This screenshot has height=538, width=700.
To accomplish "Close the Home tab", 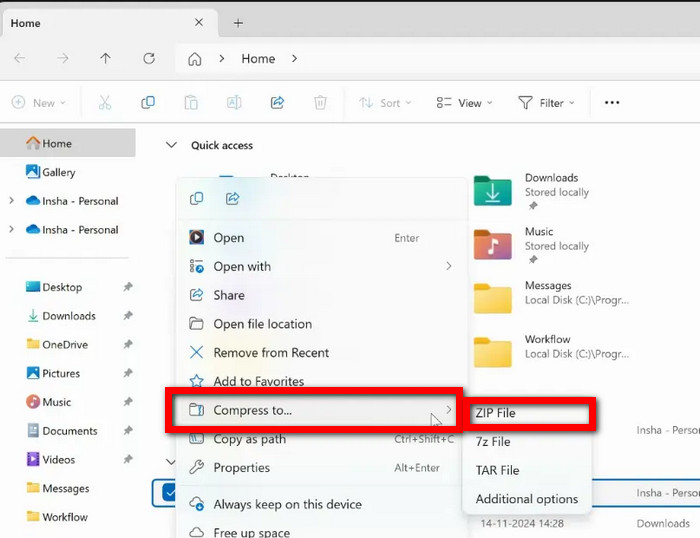I will [199, 22].
